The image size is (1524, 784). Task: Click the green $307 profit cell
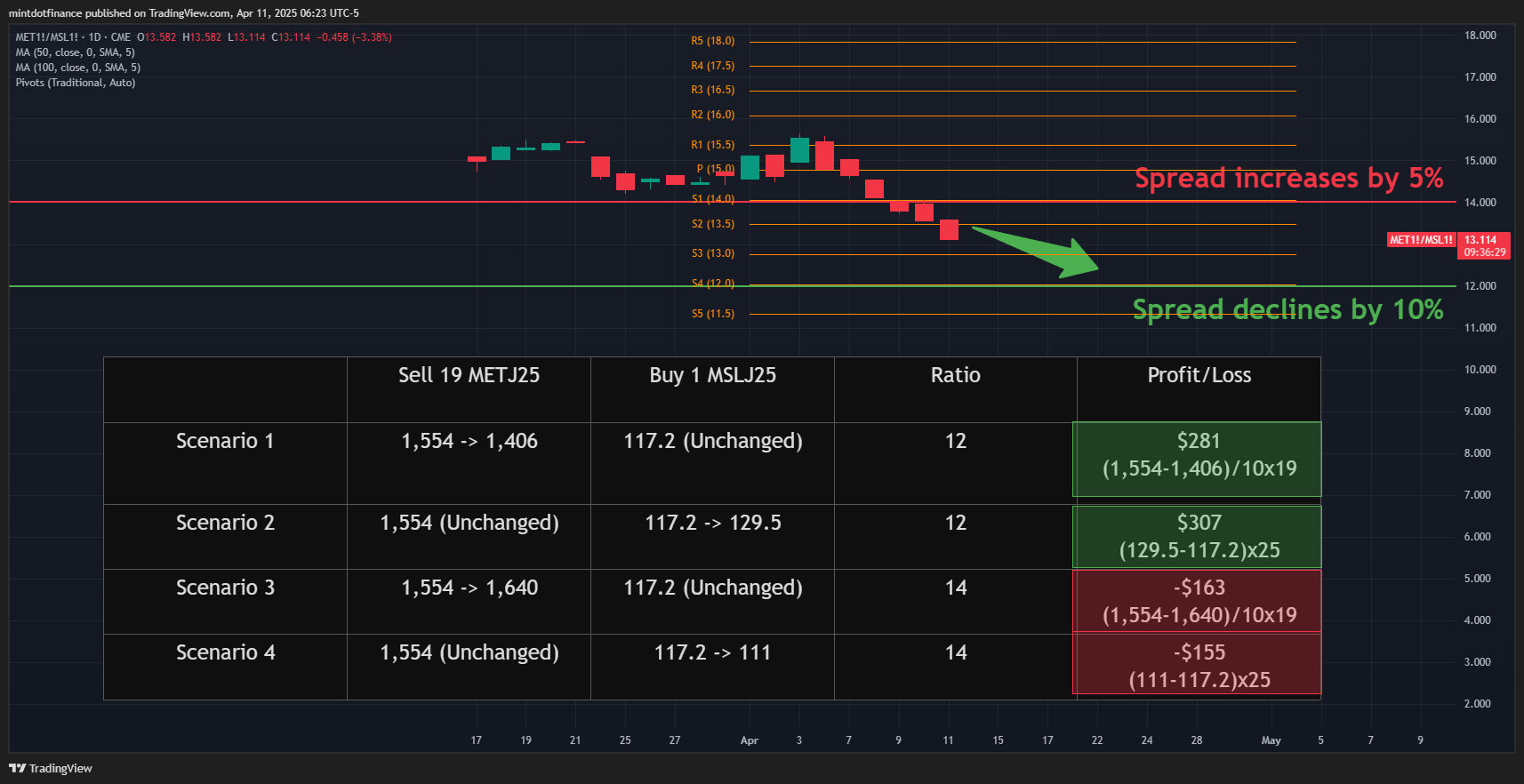click(1198, 537)
